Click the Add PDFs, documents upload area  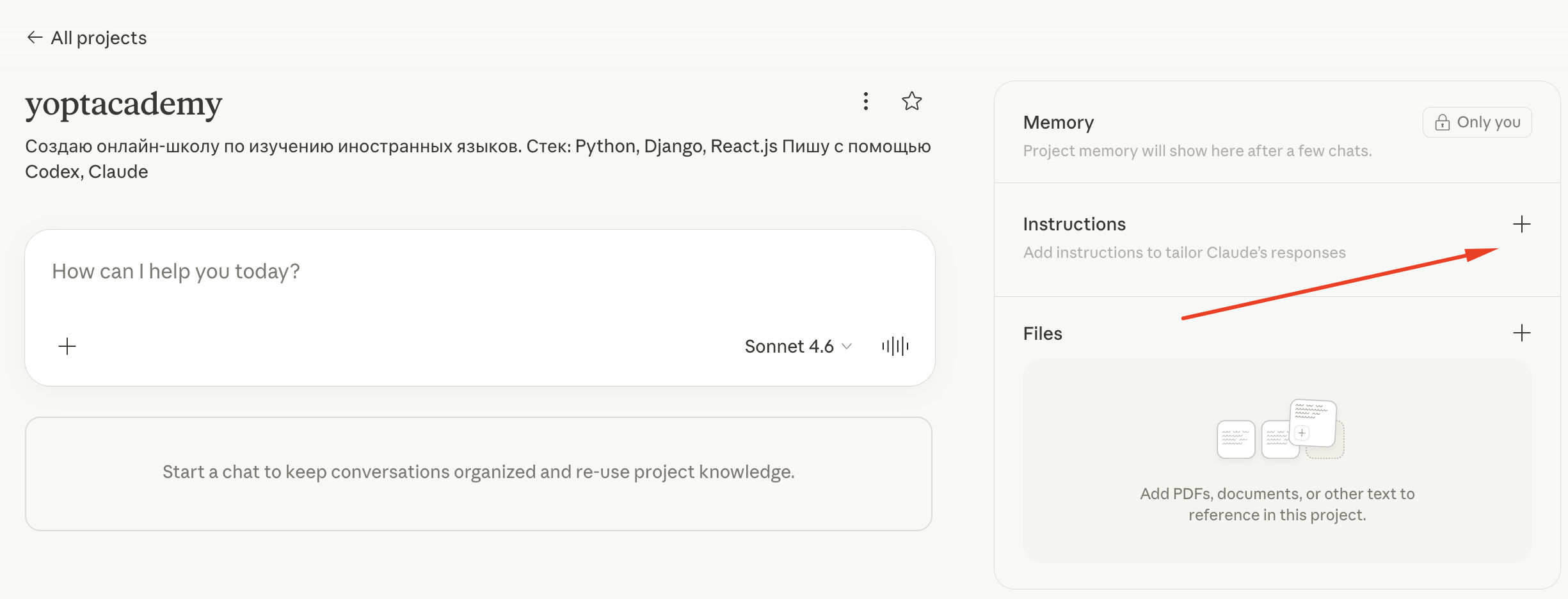1277,461
